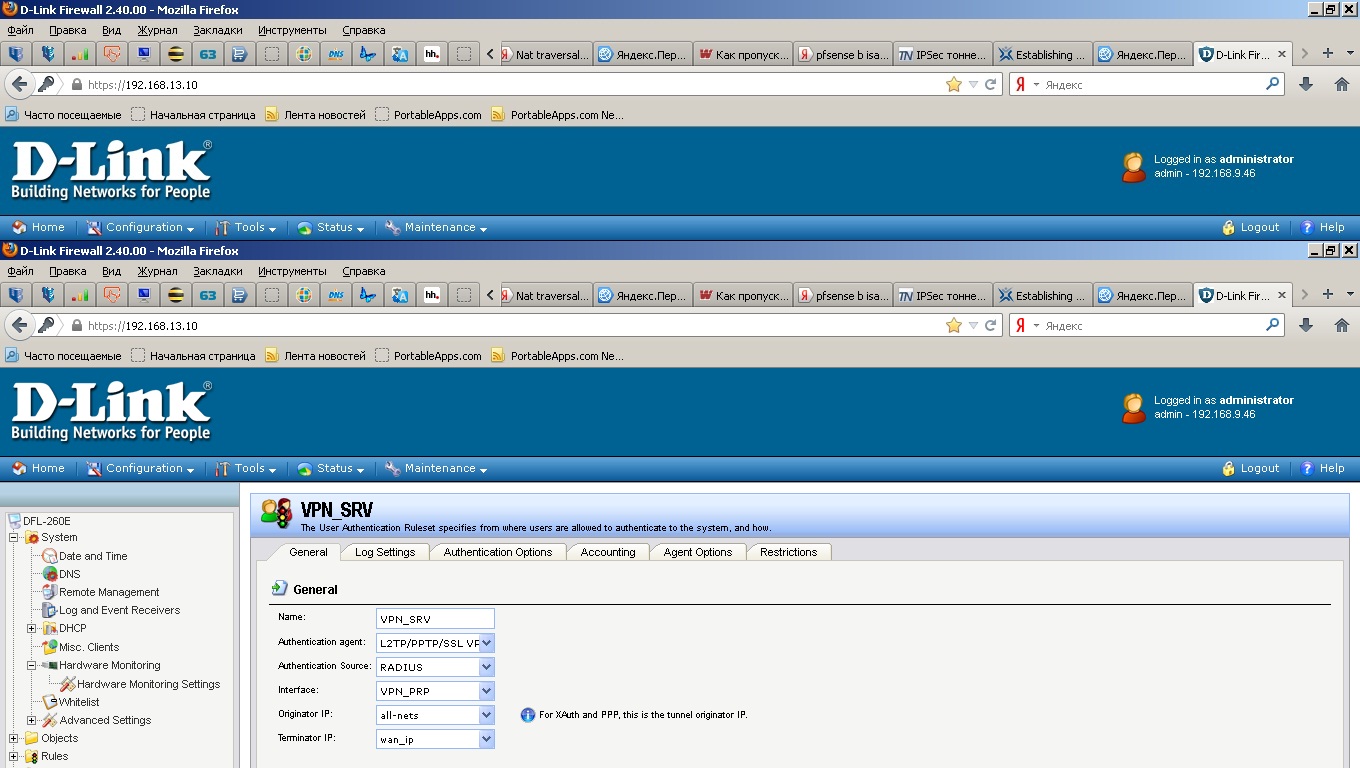The width and height of the screenshot is (1360, 768).
Task: Open the Interface VPN_PRP dropdown
Action: tap(486, 691)
